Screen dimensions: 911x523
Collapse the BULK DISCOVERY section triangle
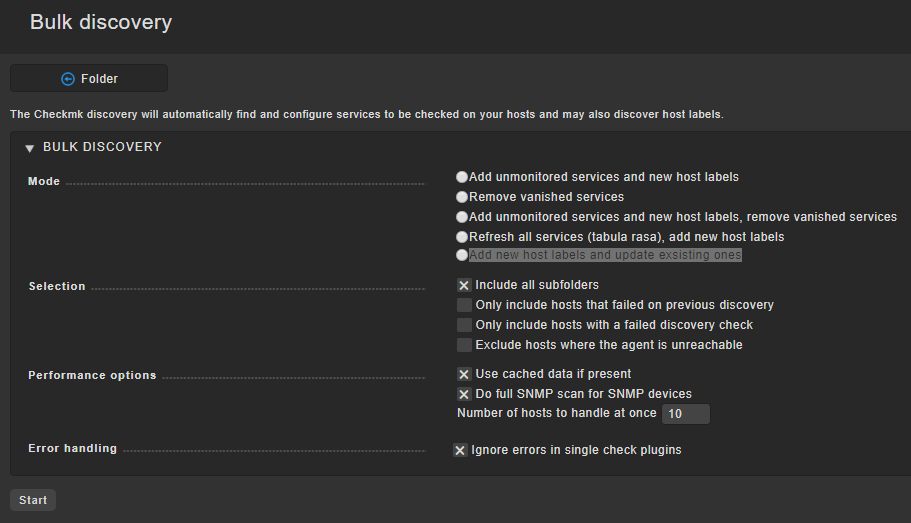(30, 149)
